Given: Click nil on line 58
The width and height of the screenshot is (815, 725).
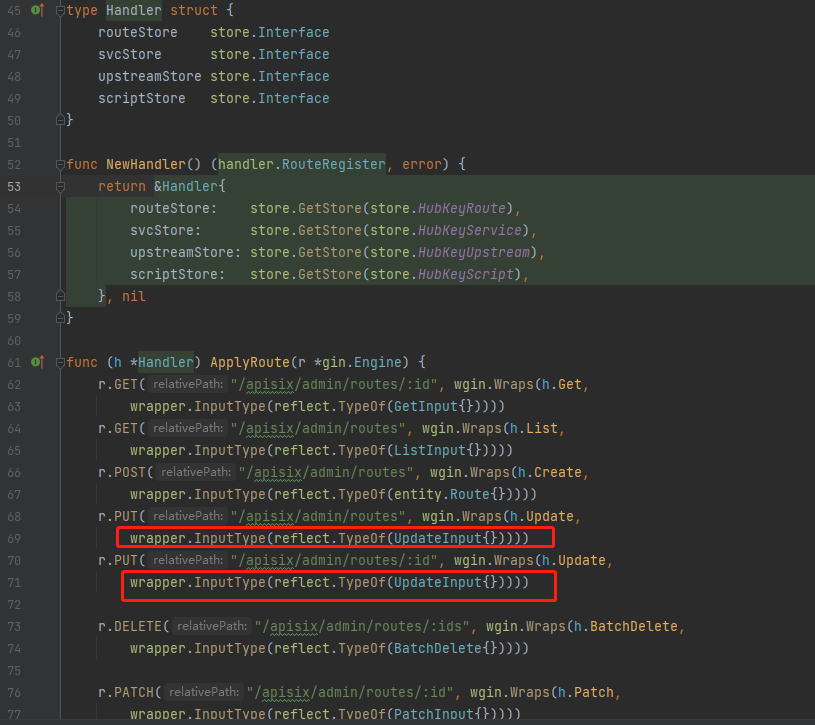Looking at the screenshot, I should 134,296.
